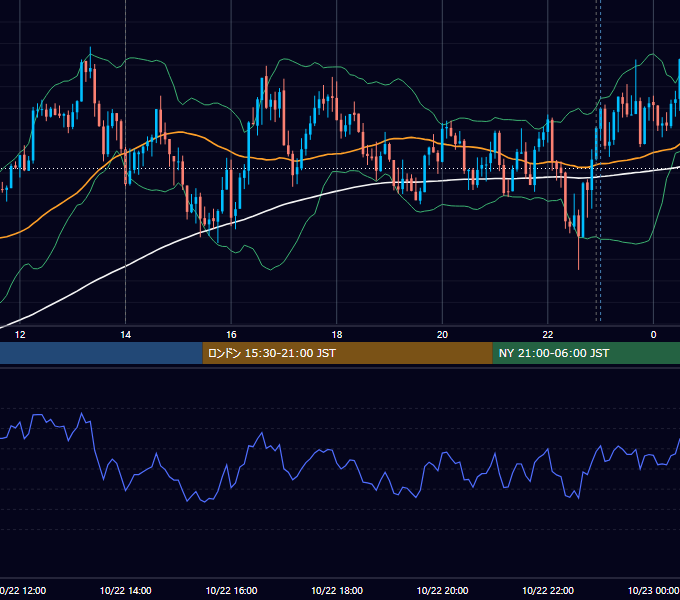The width and height of the screenshot is (680, 600).
Task: Click the 10/22 22:00 date label
Action: [x=548, y=590]
